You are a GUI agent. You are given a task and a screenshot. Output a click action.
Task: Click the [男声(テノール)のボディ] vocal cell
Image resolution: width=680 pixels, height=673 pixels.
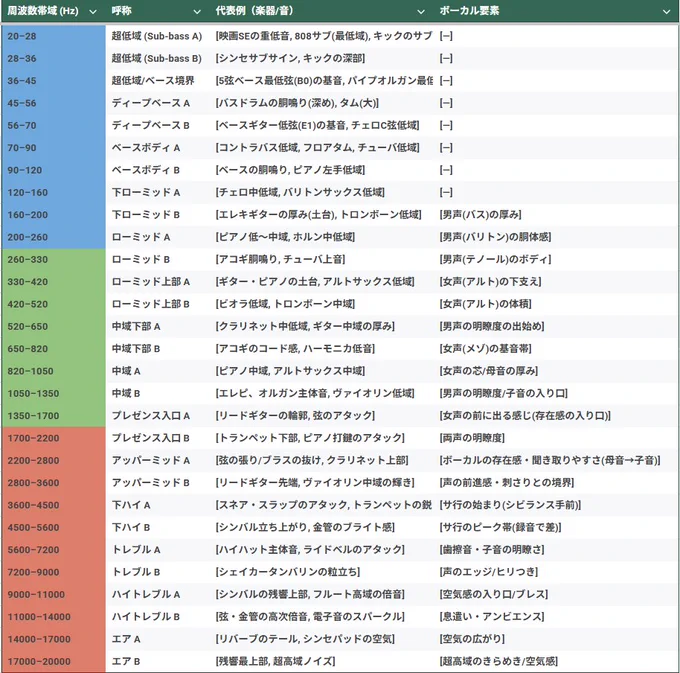pos(556,259)
